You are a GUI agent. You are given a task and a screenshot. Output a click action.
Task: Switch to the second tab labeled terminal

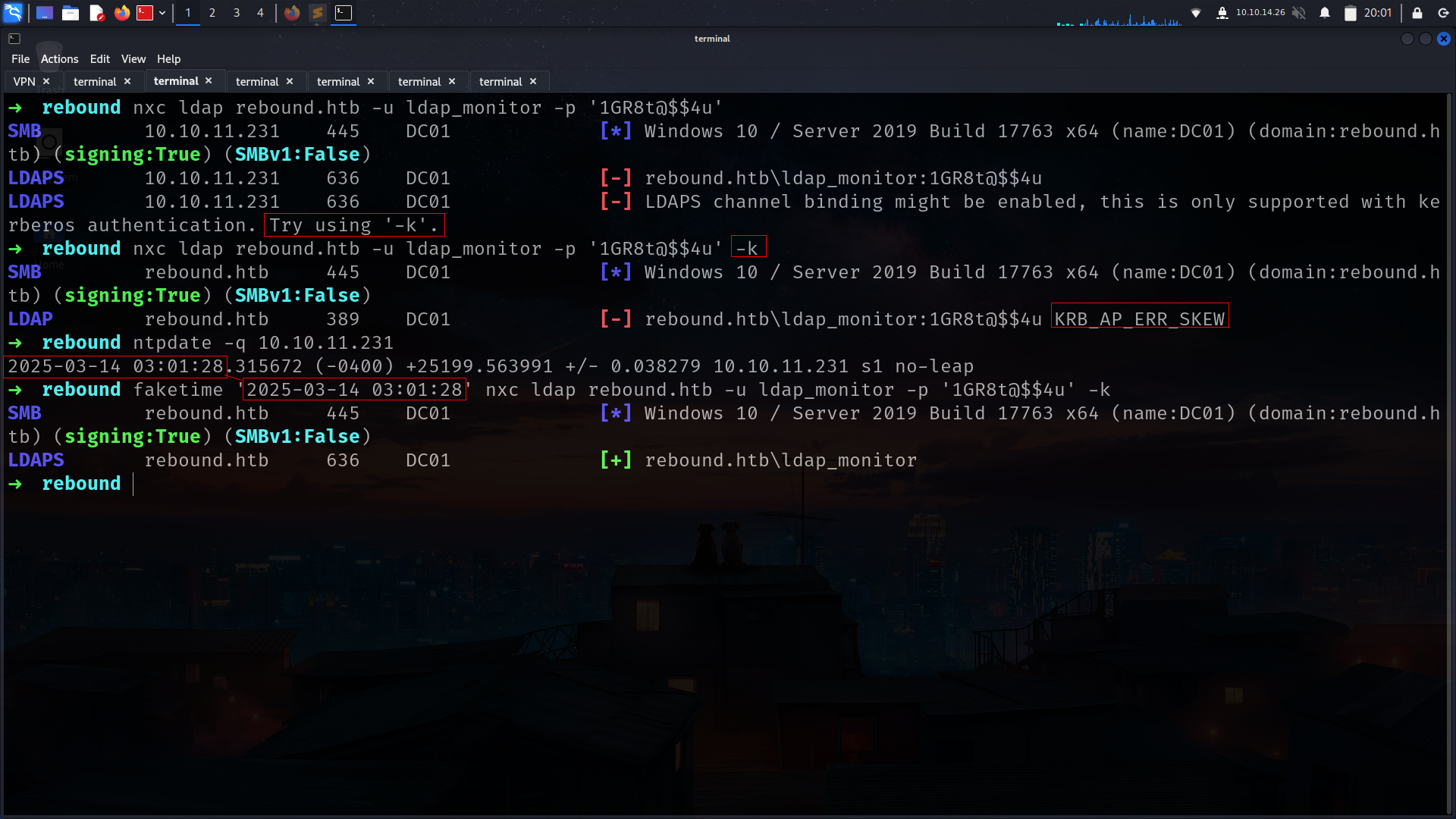pos(95,81)
